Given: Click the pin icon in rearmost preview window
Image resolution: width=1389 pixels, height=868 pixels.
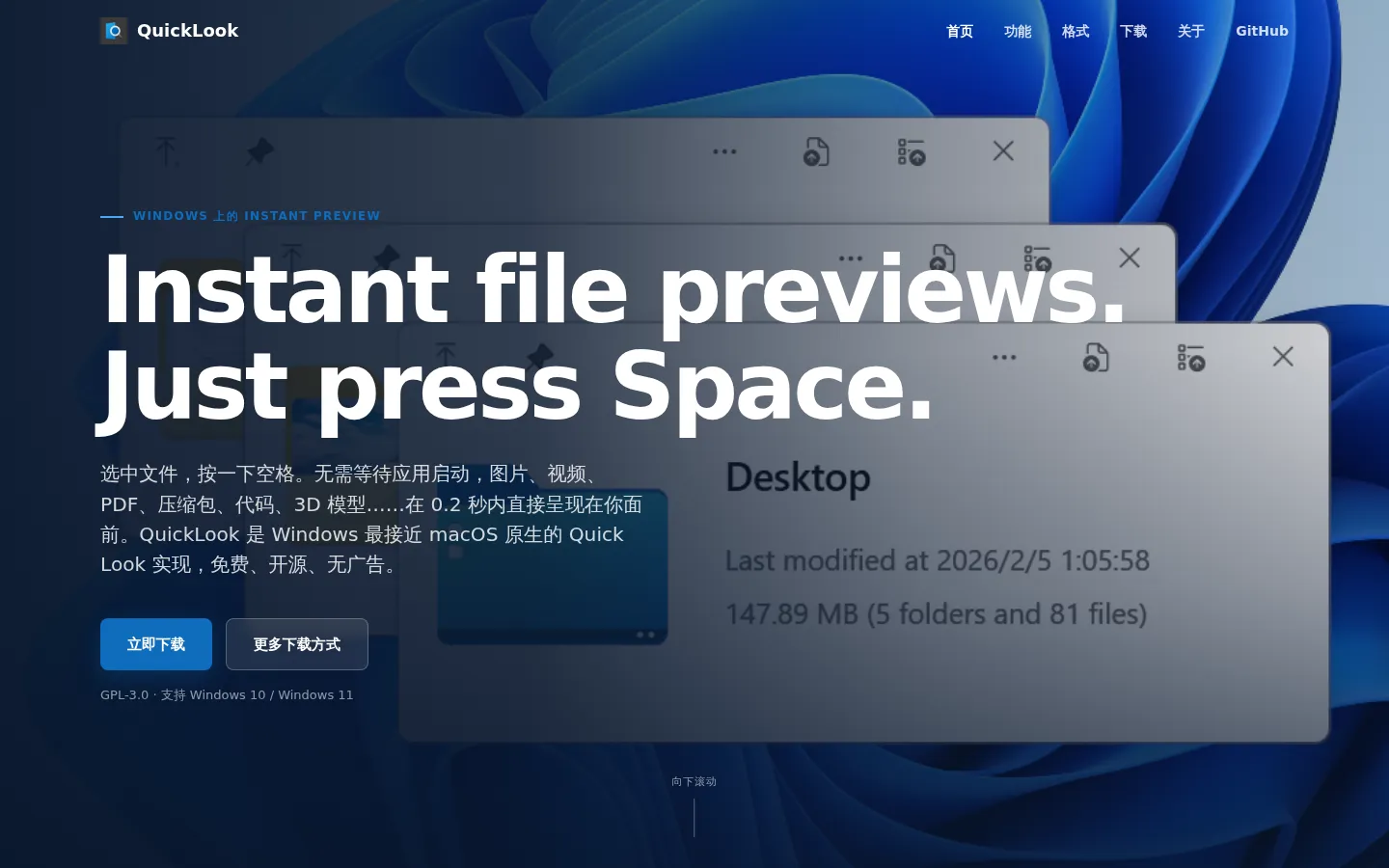Looking at the screenshot, I should click(259, 151).
